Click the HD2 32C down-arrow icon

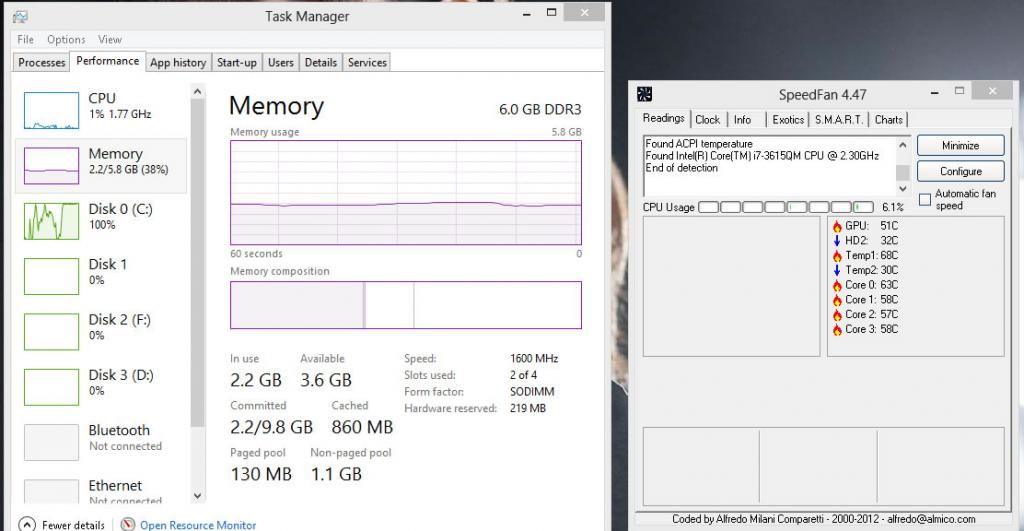837,240
